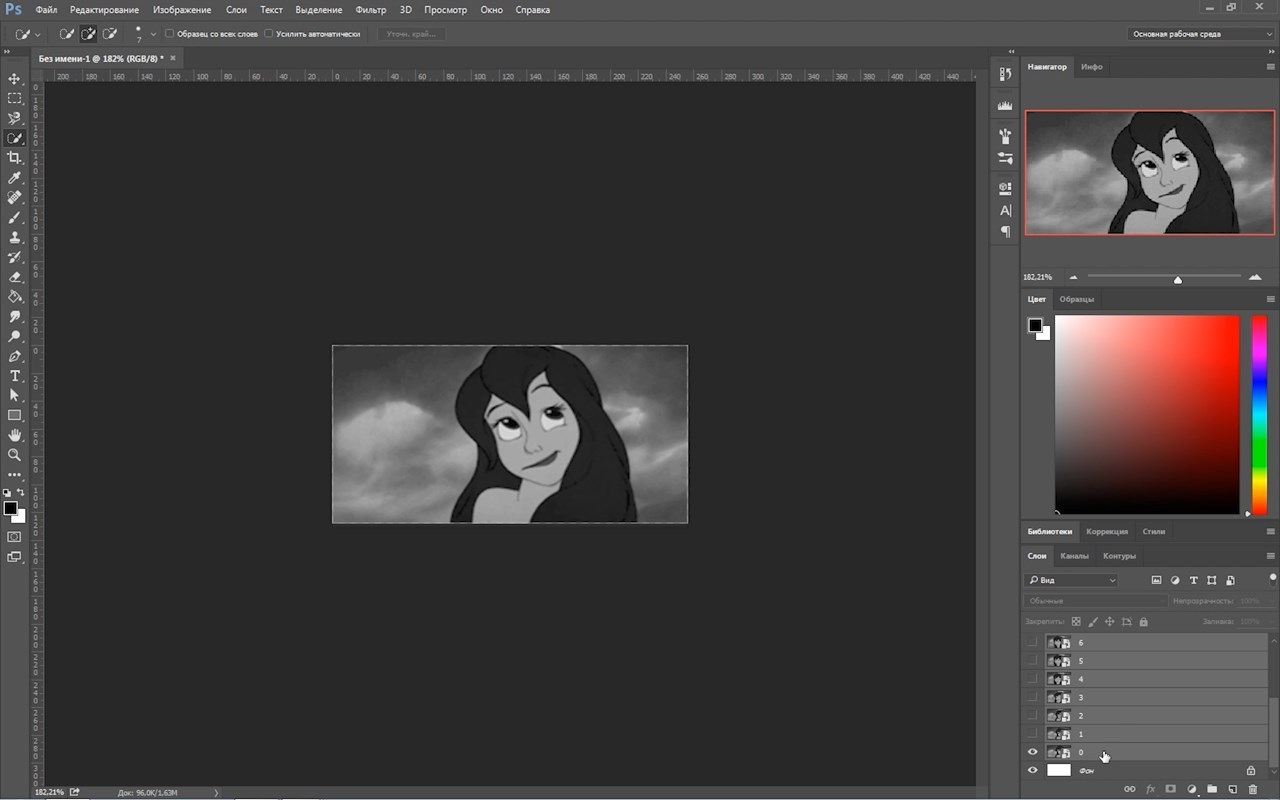Viewport: 1280px width, 800px height.
Task: Select the Healing Brush tool
Action: click(14, 197)
